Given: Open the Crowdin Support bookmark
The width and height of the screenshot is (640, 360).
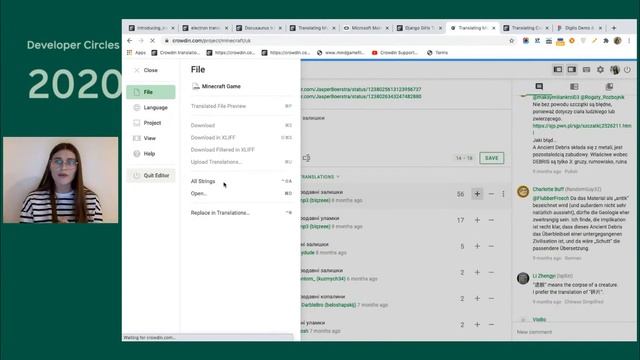Looking at the screenshot, I should coord(395,53).
